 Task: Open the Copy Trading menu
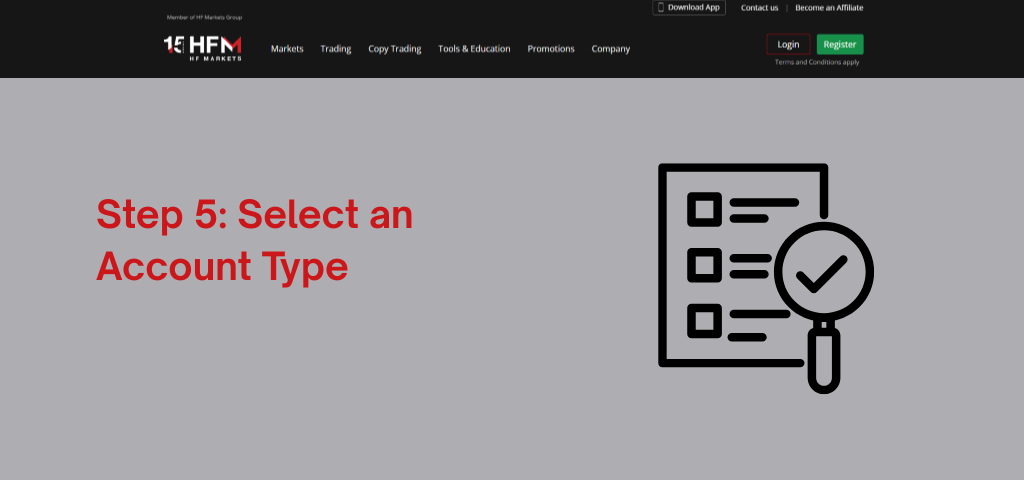click(394, 49)
